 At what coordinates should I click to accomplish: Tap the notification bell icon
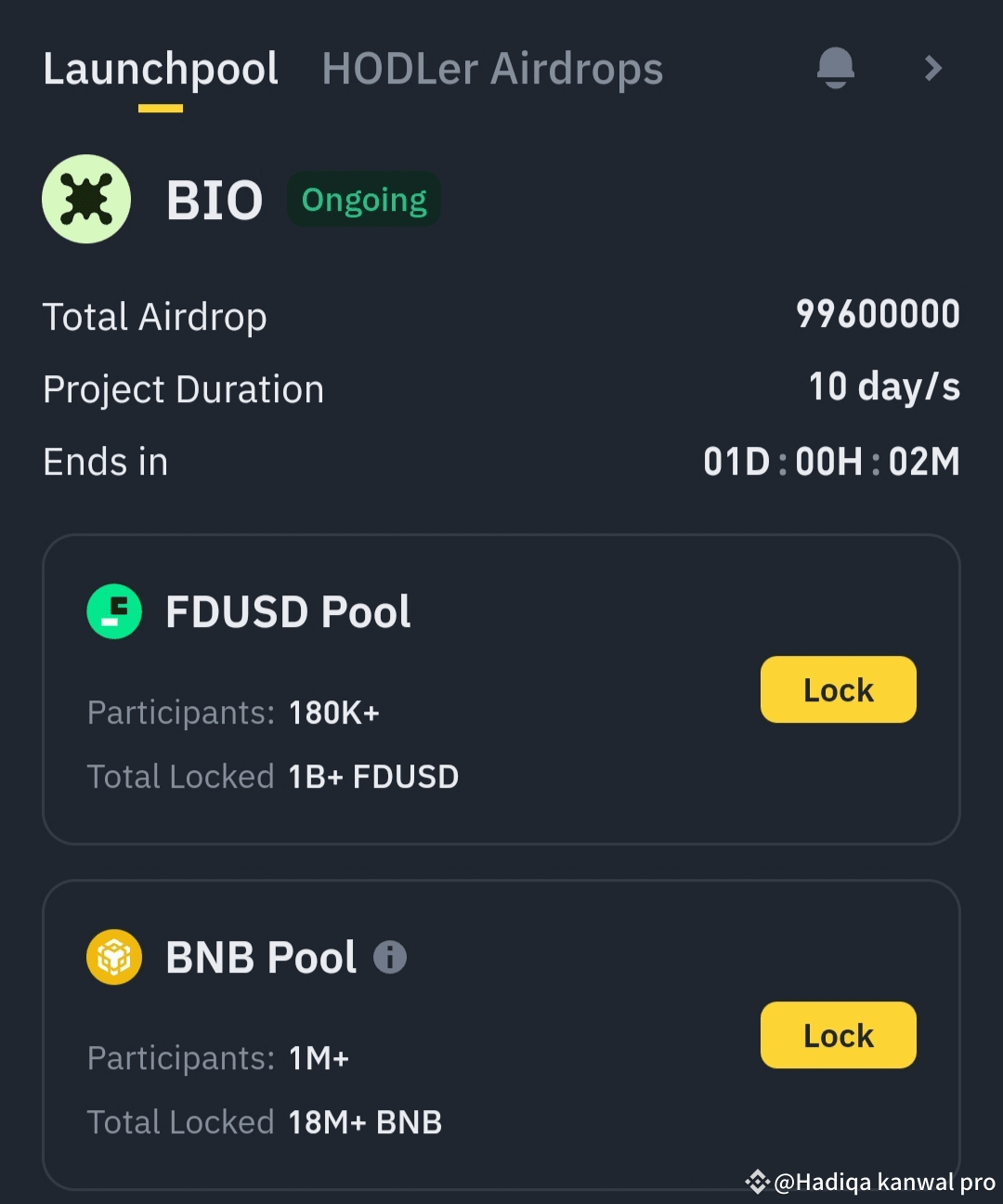[835, 68]
